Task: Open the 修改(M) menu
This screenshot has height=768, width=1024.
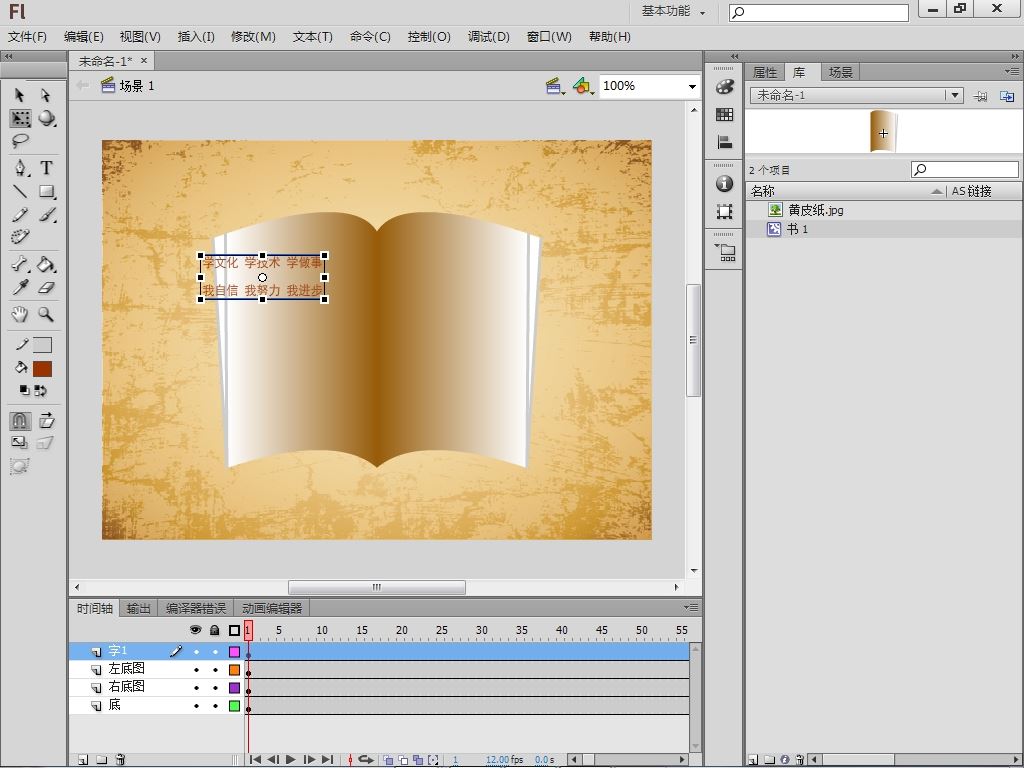Action: [253, 37]
